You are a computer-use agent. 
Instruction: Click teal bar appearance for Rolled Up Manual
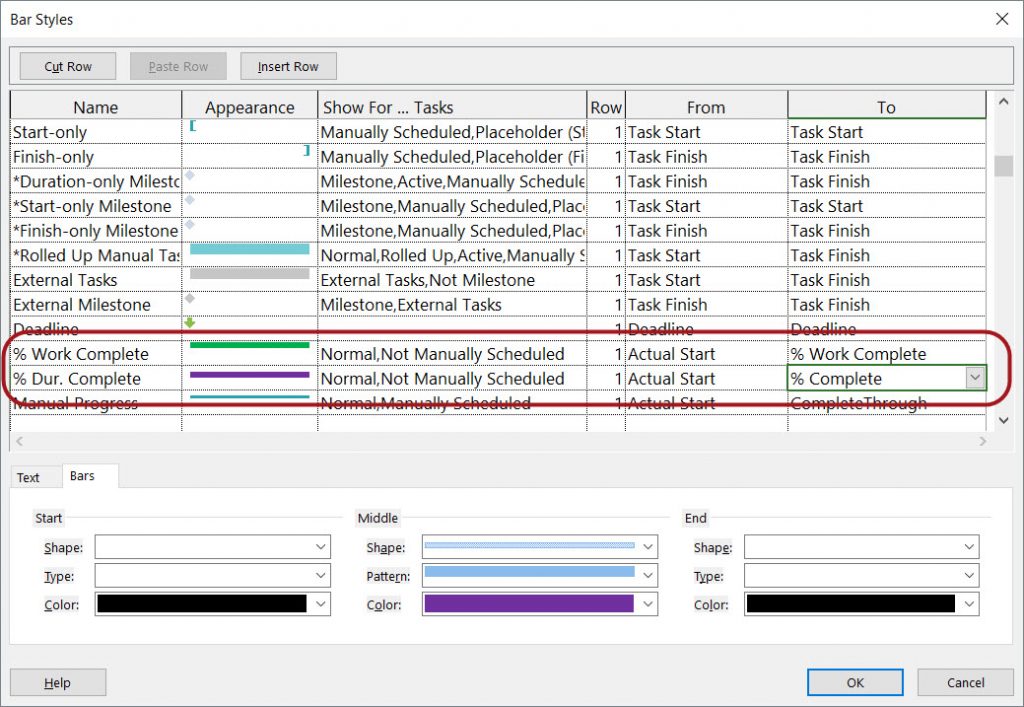click(249, 249)
